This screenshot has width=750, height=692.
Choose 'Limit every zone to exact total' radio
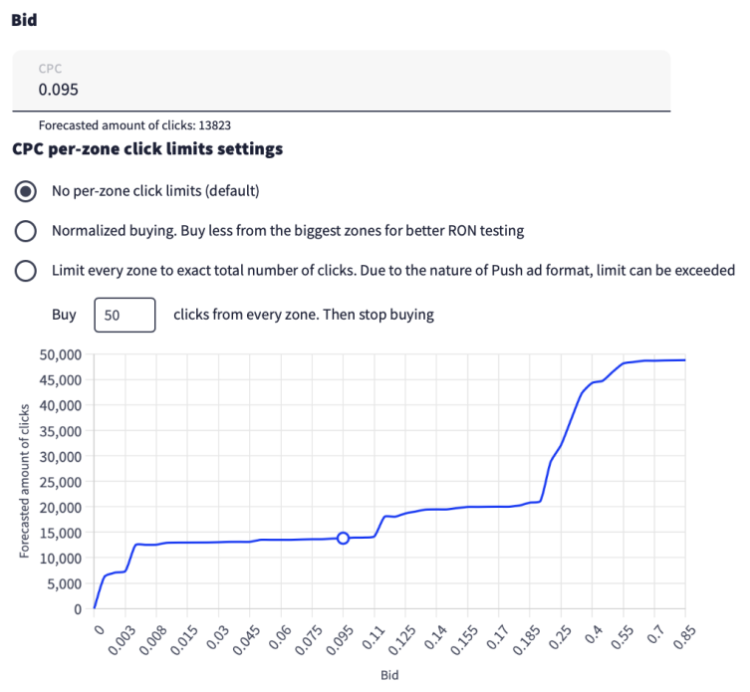coord(27,271)
